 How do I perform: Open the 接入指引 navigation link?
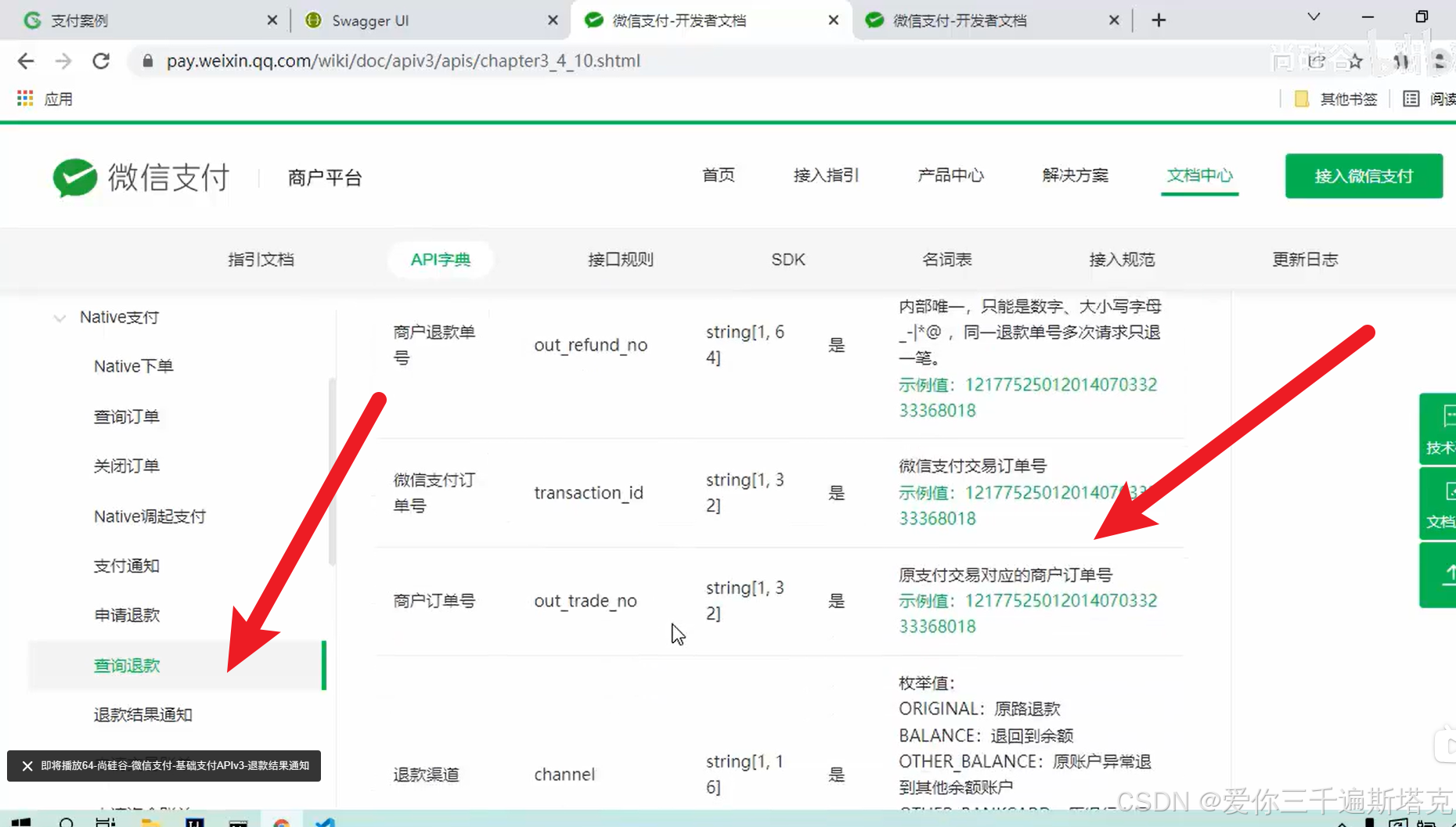[x=826, y=175]
